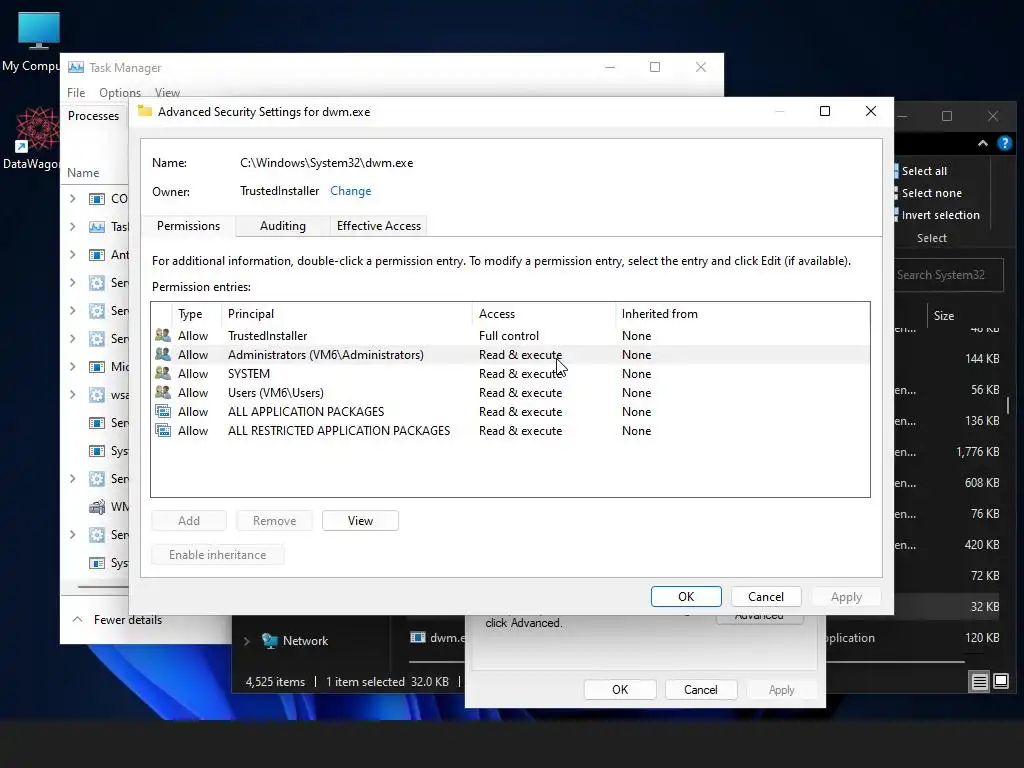Switch to the Effective Access tab
Image resolution: width=1024 pixels, height=768 pixels.
pyautogui.click(x=379, y=226)
